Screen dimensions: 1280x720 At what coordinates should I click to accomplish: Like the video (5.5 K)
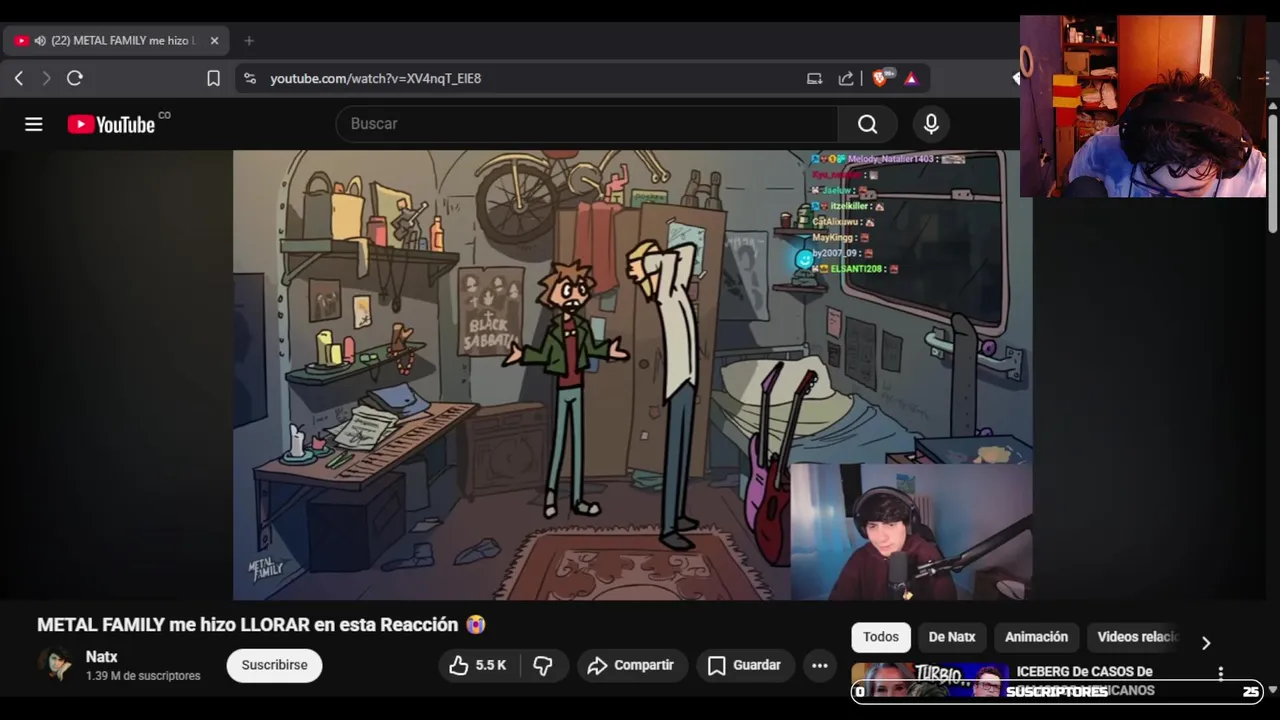coord(478,665)
